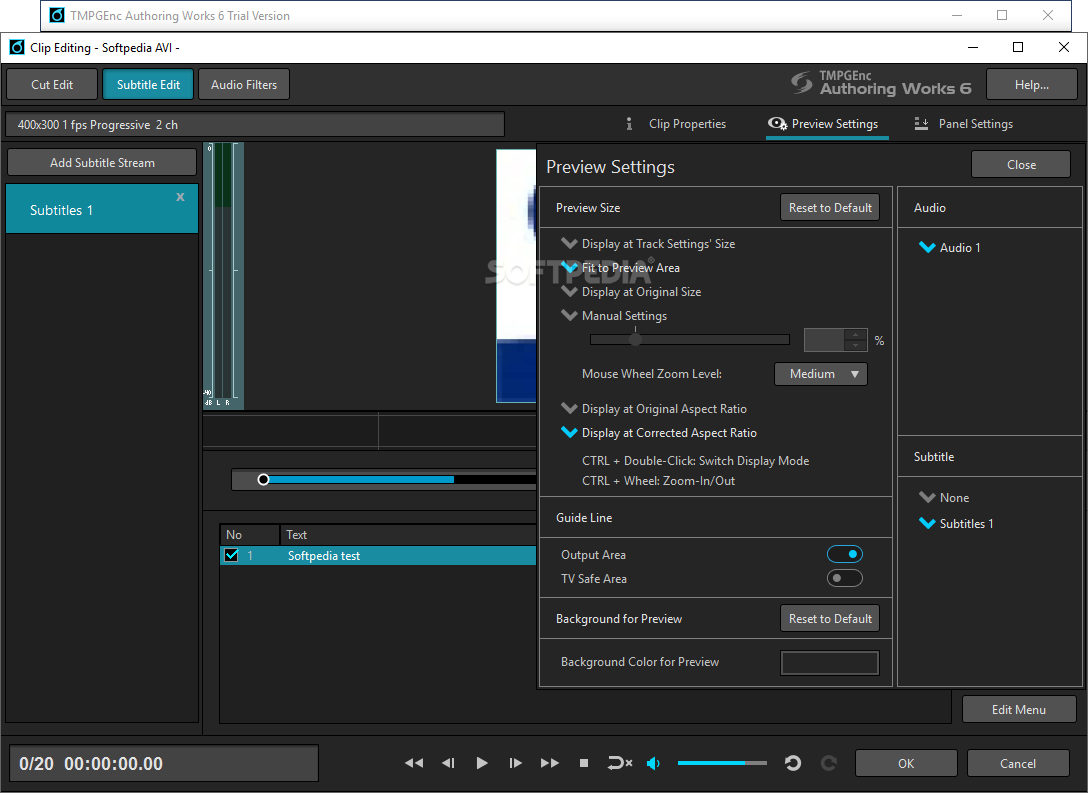Open the Edit Menu button

pyautogui.click(x=1019, y=709)
